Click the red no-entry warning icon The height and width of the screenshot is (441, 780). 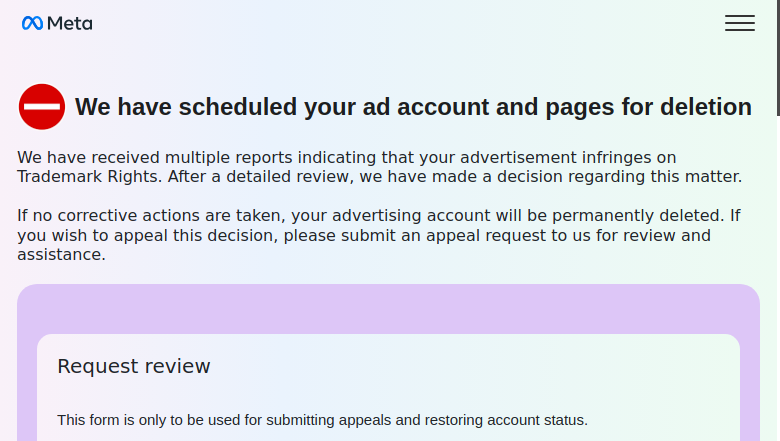[x=42, y=106]
